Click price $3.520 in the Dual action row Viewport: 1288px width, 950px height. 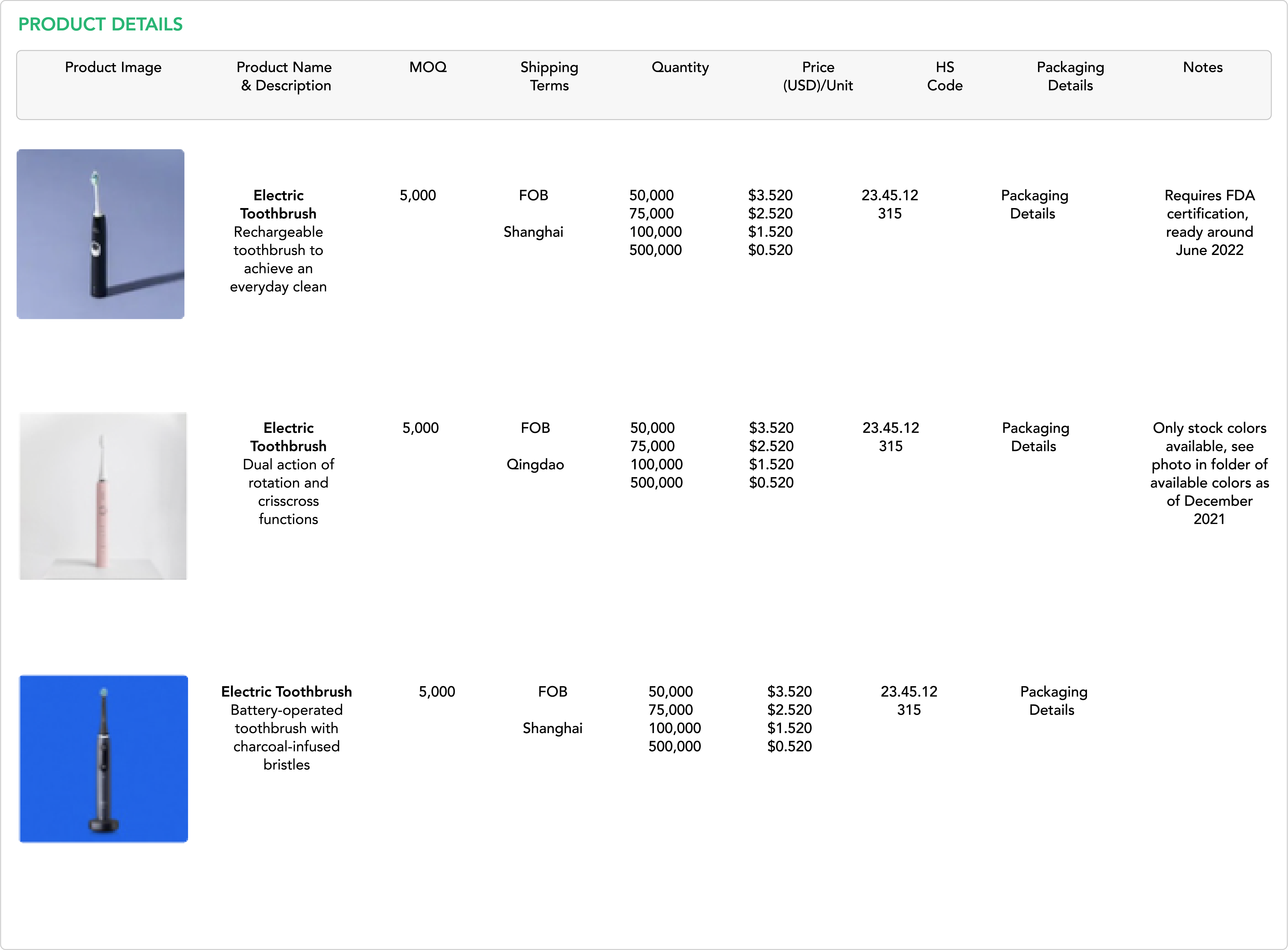771,428
